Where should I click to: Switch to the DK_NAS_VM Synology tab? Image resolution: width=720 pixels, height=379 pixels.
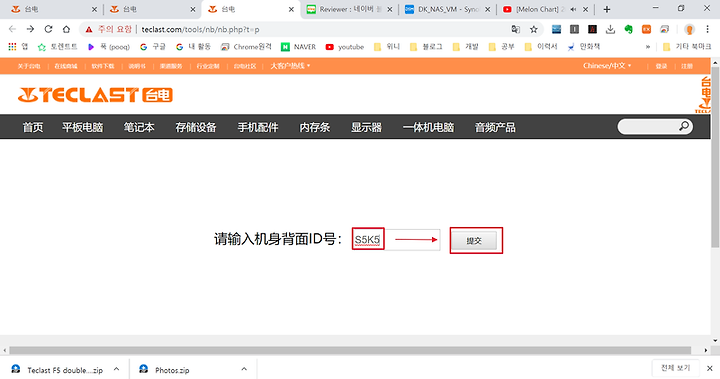click(447, 9)
